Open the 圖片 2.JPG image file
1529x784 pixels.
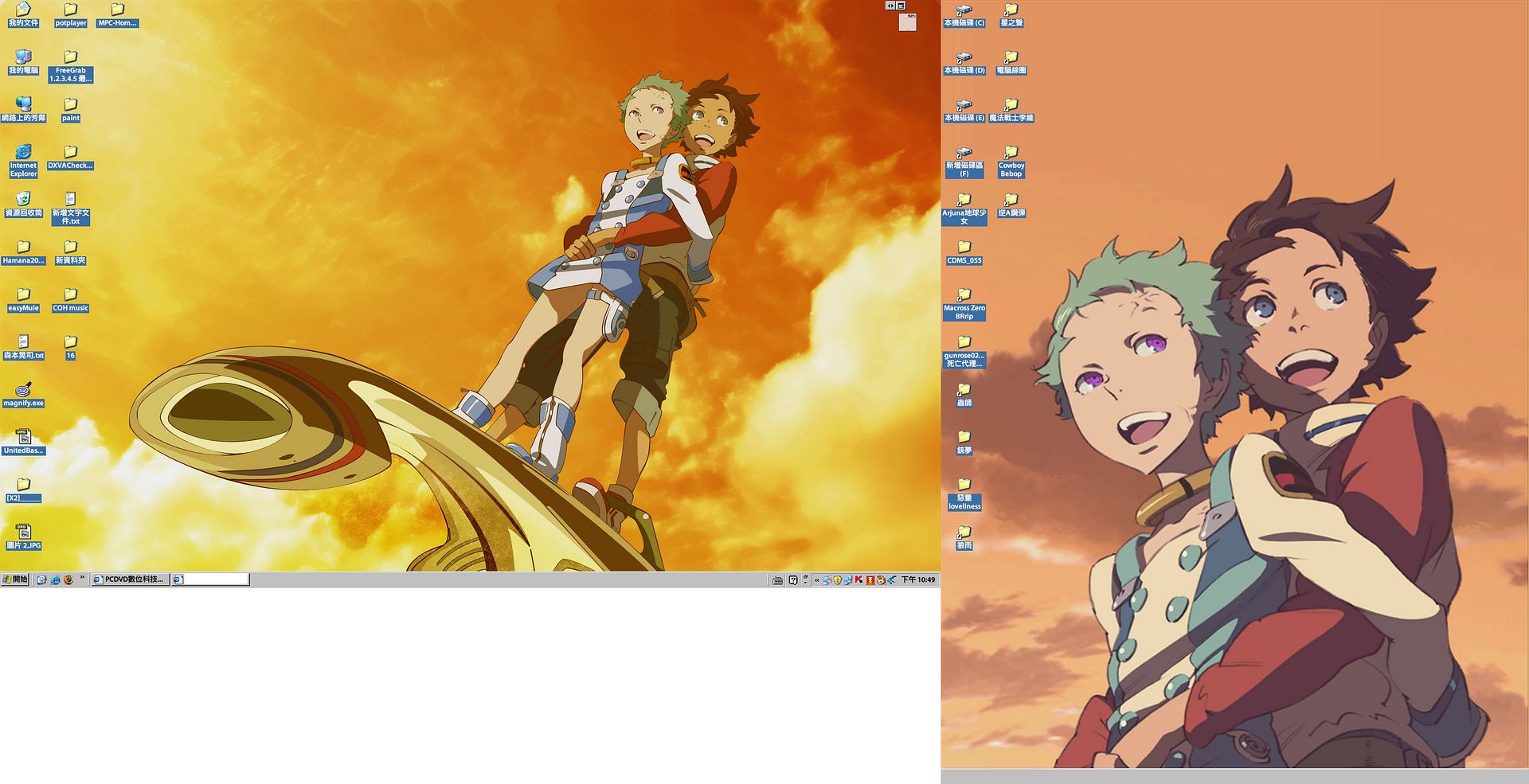coord(23,532)
